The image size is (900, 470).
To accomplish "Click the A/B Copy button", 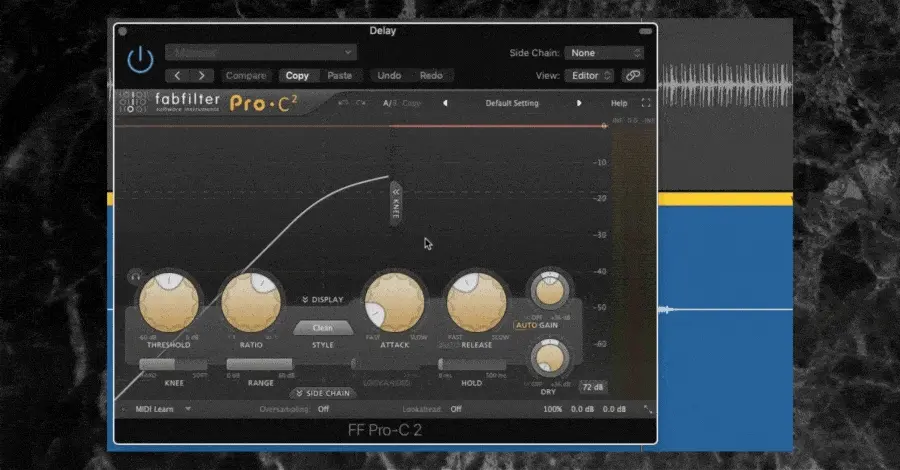I will (412, 103).
